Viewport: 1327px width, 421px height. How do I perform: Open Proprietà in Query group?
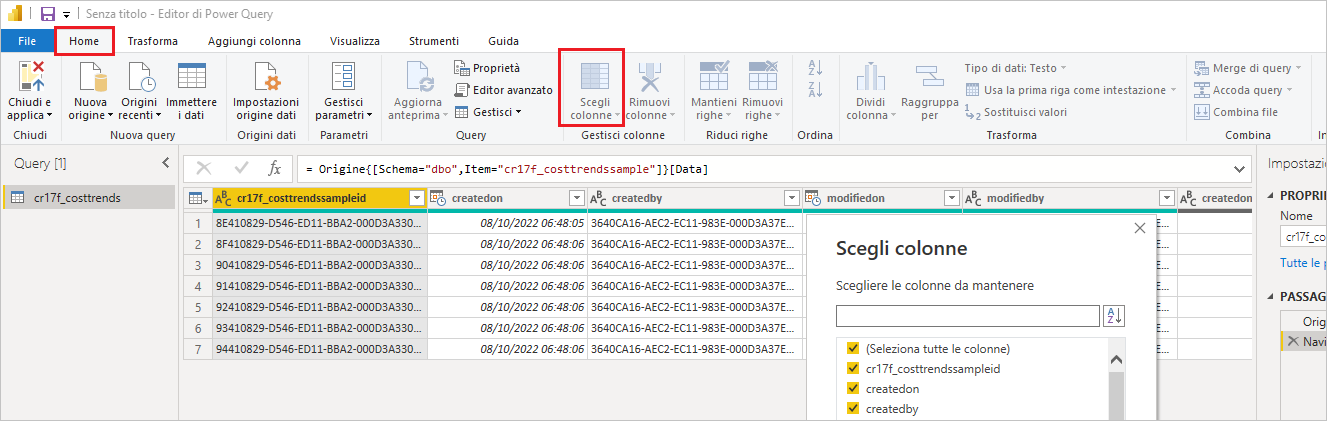click(x=487, y=68)
